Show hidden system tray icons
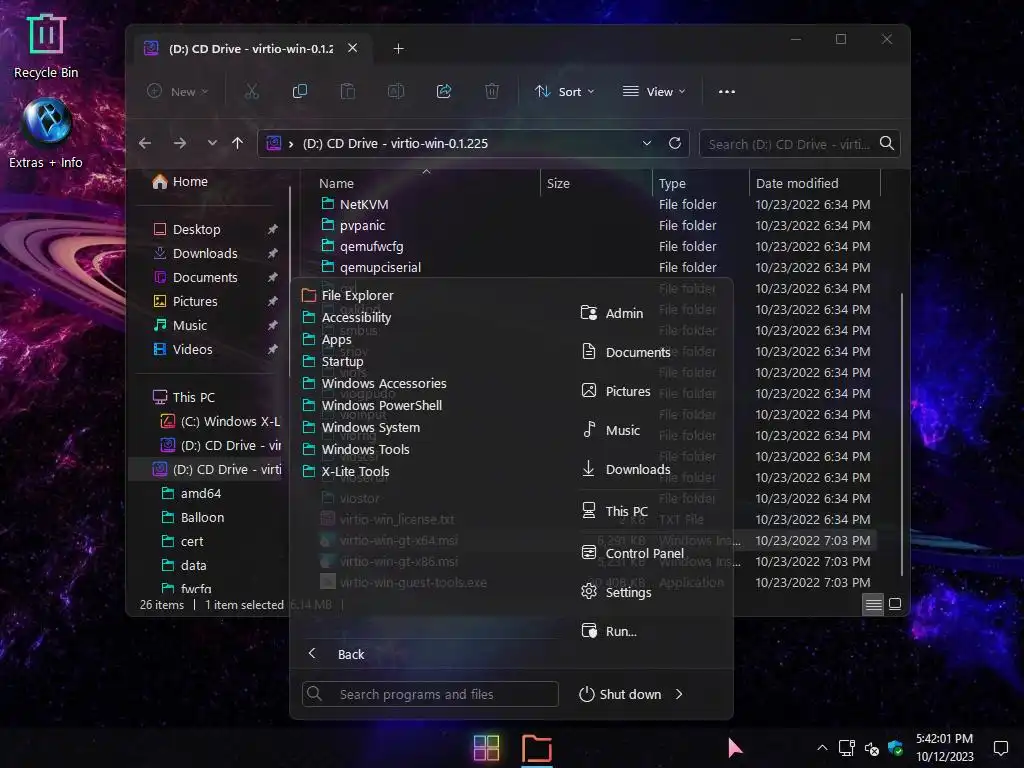Image resolution: width=1024 pixels, height=768 pixels. (822, 748)
